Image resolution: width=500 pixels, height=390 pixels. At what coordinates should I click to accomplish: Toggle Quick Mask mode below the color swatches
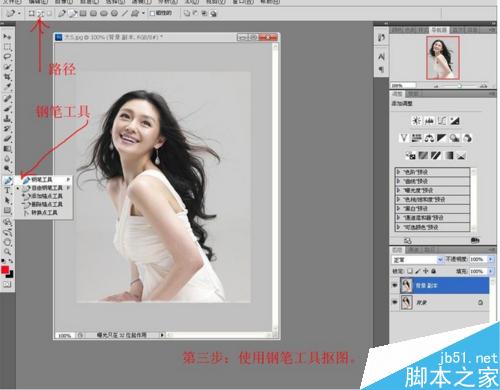click(7, 284)
